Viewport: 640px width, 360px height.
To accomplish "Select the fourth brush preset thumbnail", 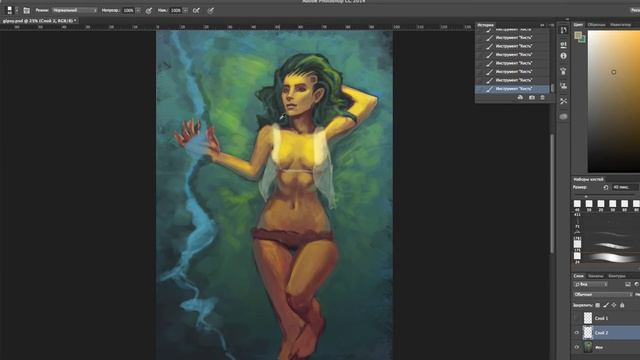I will point(613,203).
